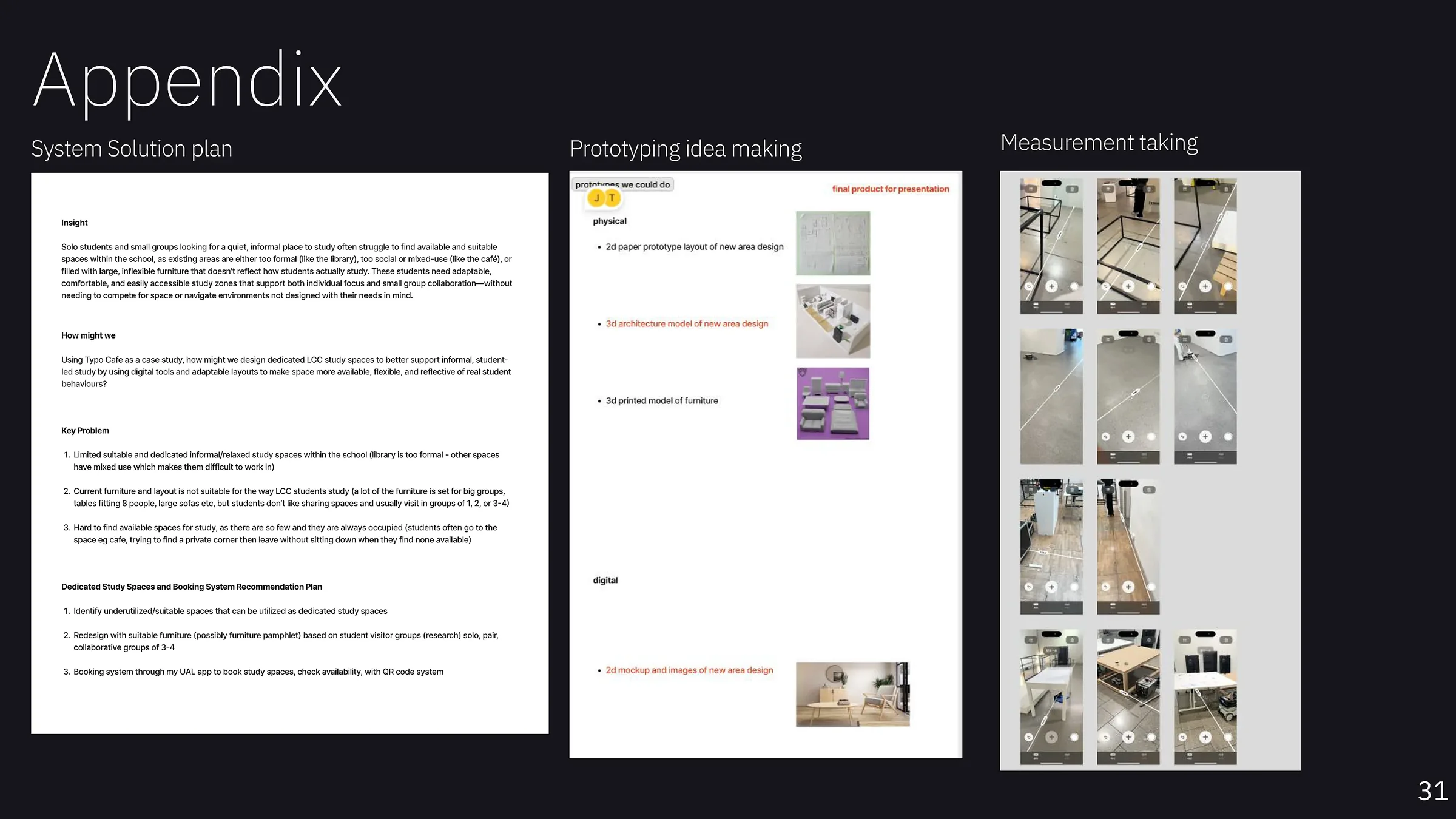
Task: Open the 3d architecture model image
Action: coord(833,321)
